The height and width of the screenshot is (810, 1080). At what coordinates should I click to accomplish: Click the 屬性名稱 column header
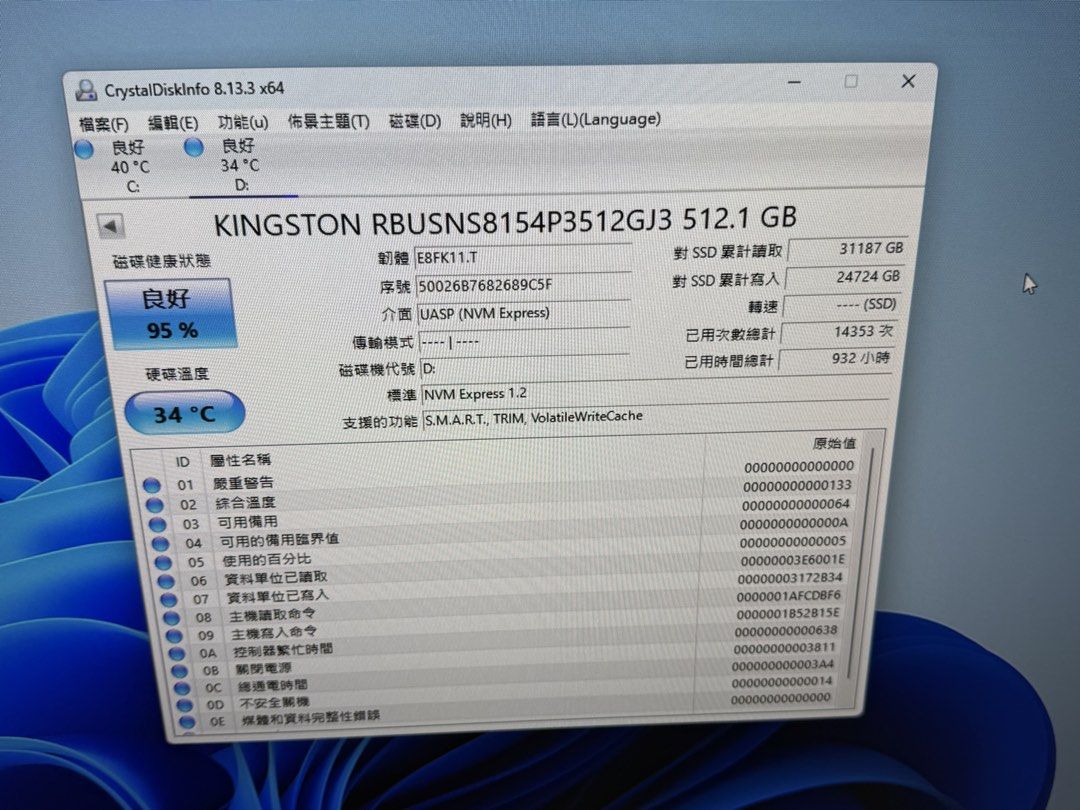[x=240, y=459]
